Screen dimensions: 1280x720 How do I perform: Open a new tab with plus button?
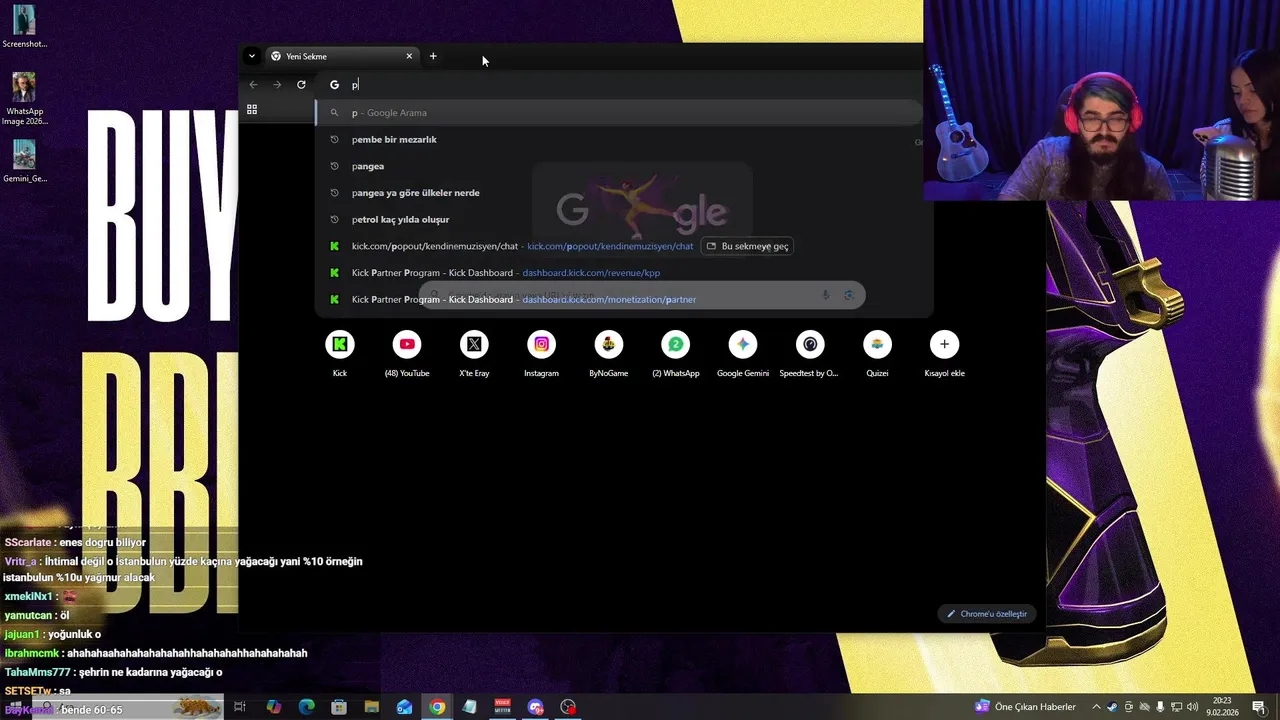click(x=433, y=56)
